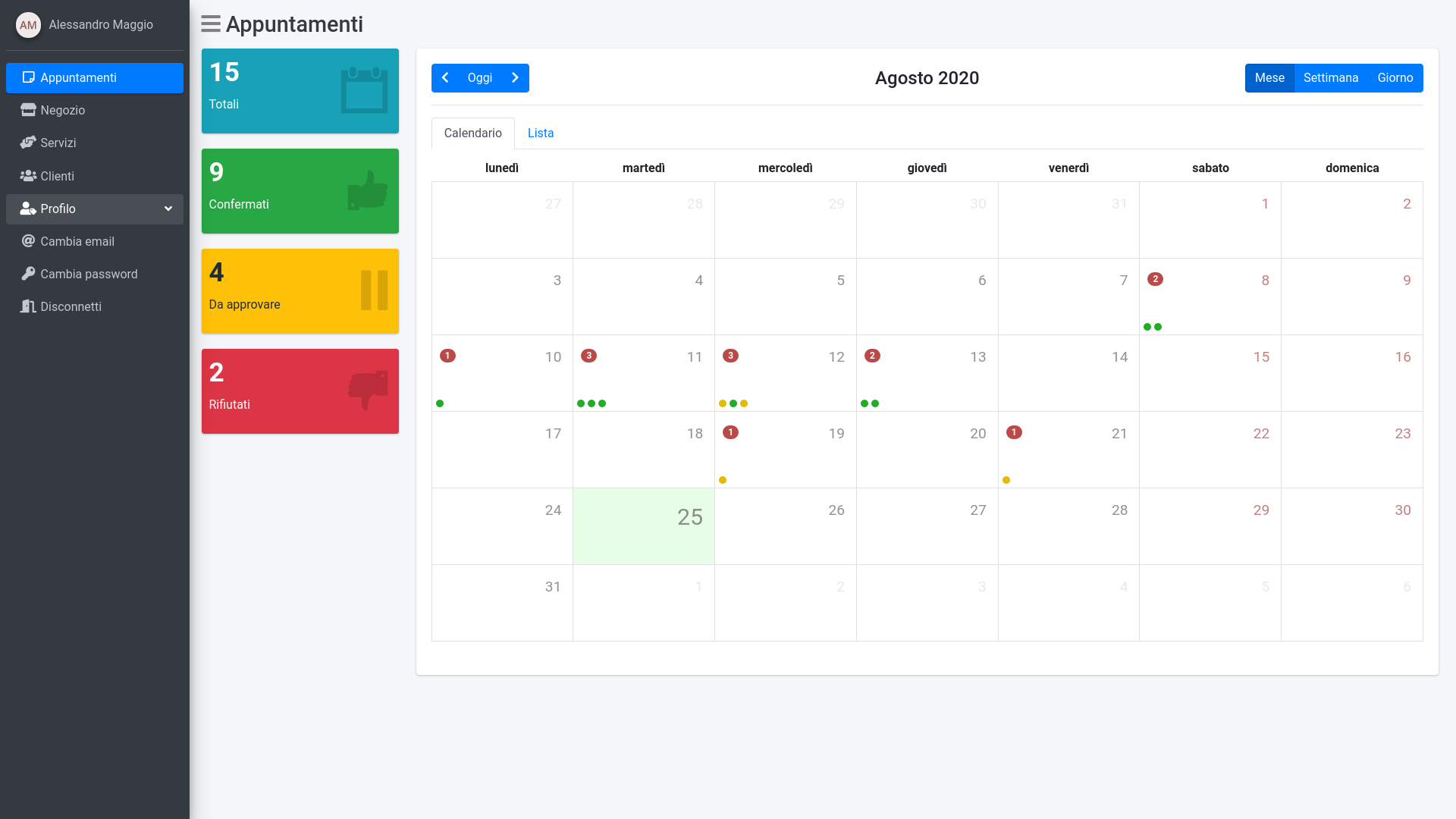Open the Servizi section
The height and width of the screenshot is (819, 1456).
(x=58, y=143)
